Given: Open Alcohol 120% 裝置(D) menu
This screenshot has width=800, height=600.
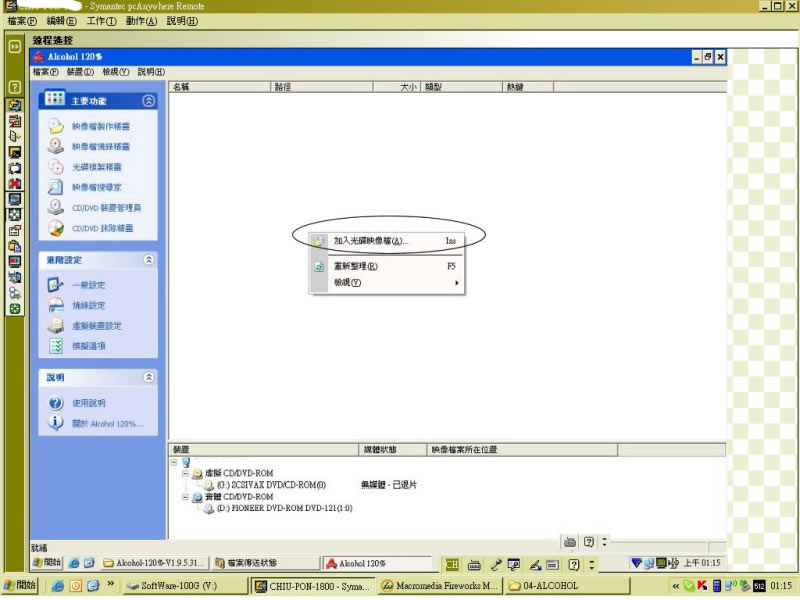Looking at the screenshot, I should [x=80, y=72].
